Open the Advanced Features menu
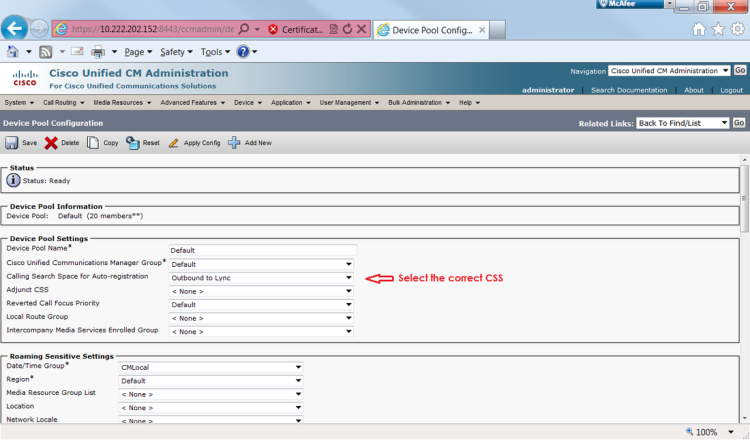Viewport: 750px width, 440px height. (192, 102)
